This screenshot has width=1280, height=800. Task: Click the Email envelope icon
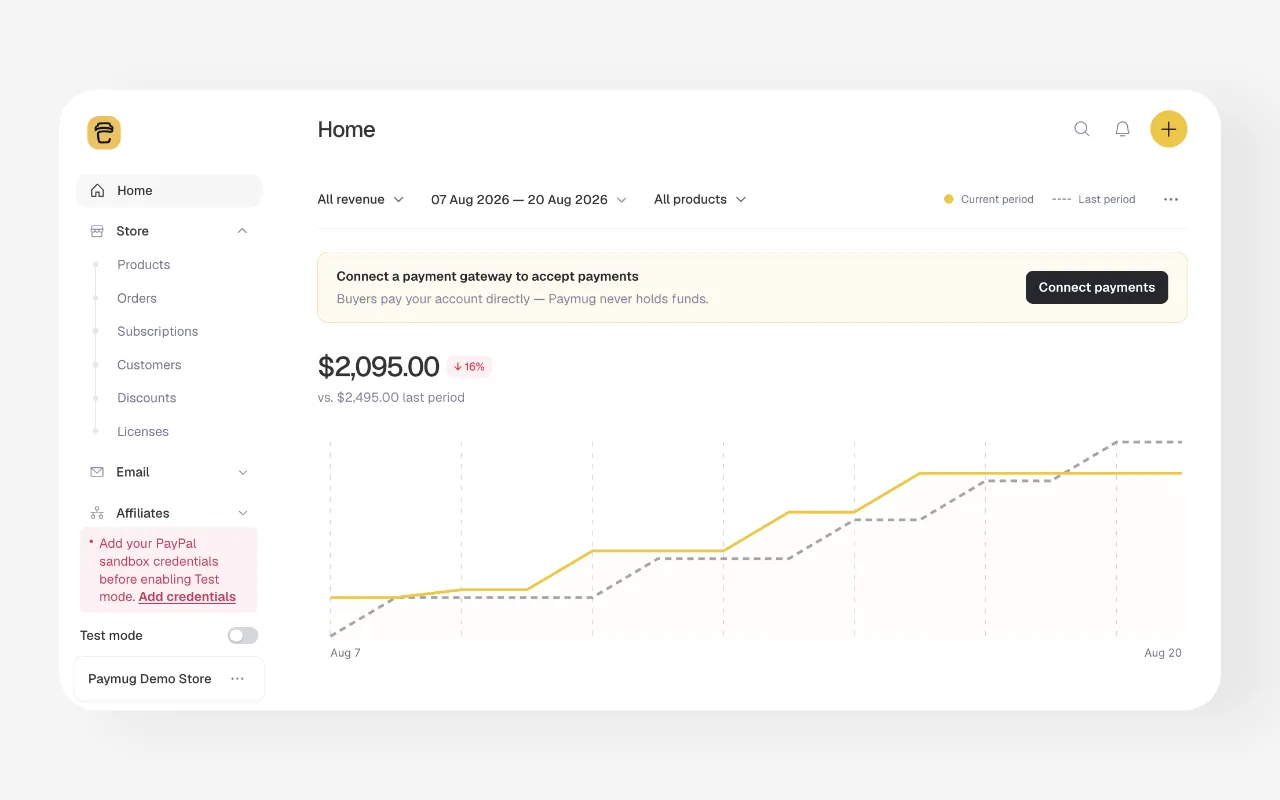[97, 472]
